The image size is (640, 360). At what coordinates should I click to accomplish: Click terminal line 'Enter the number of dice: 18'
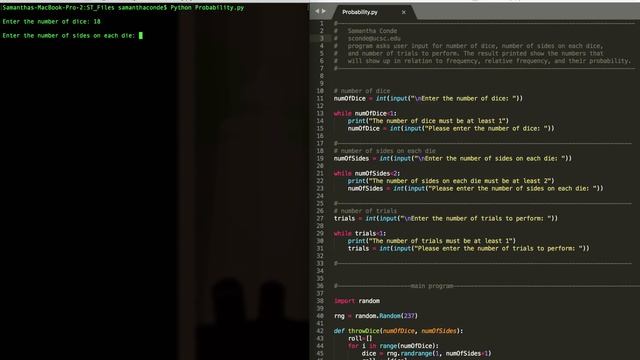pyautogui.click(x=51, y=22)
